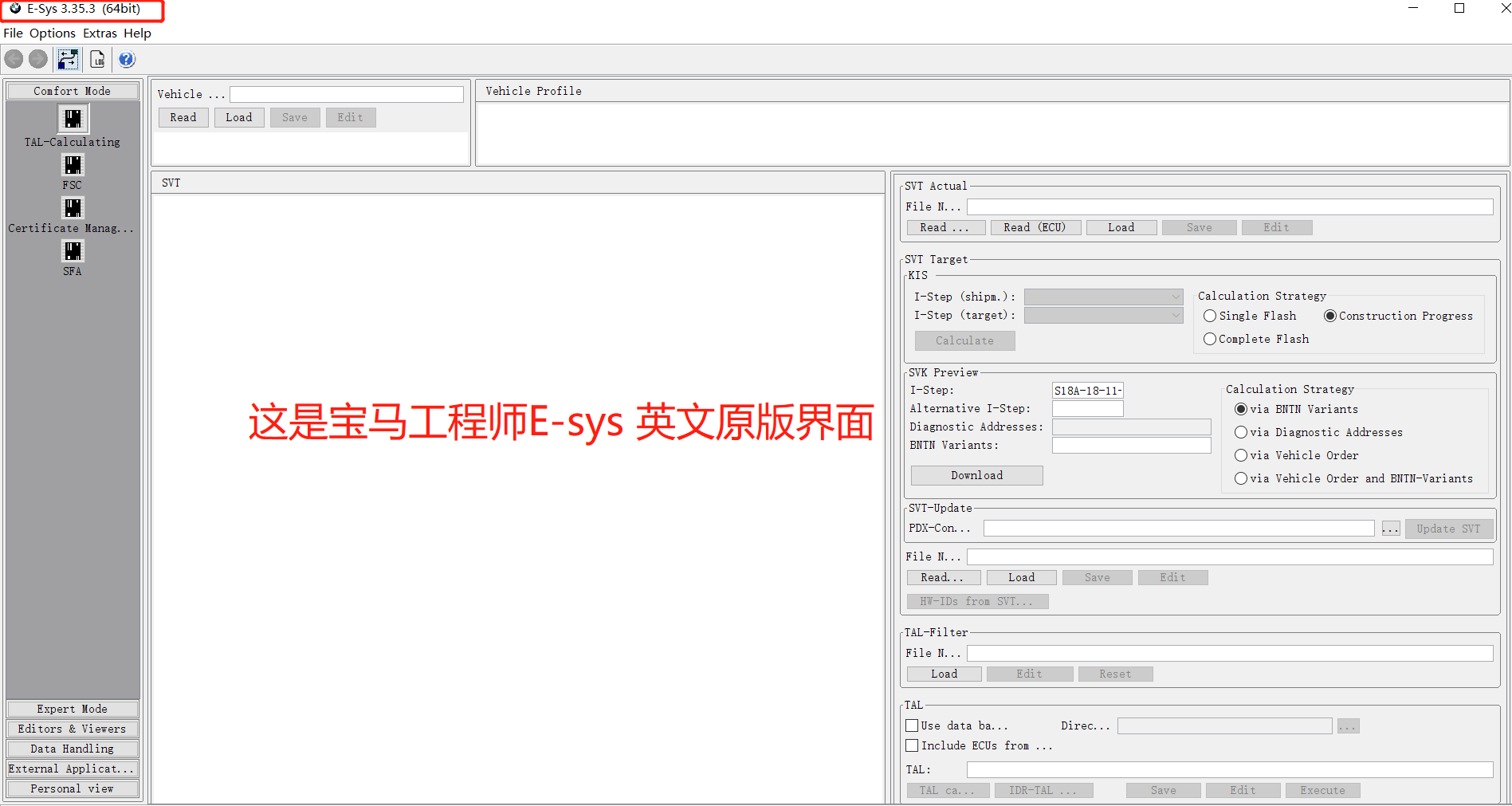Select the Single Flash calculation strategy
The height and width of the screenshot is (806, 1512).
point(1210,316)
